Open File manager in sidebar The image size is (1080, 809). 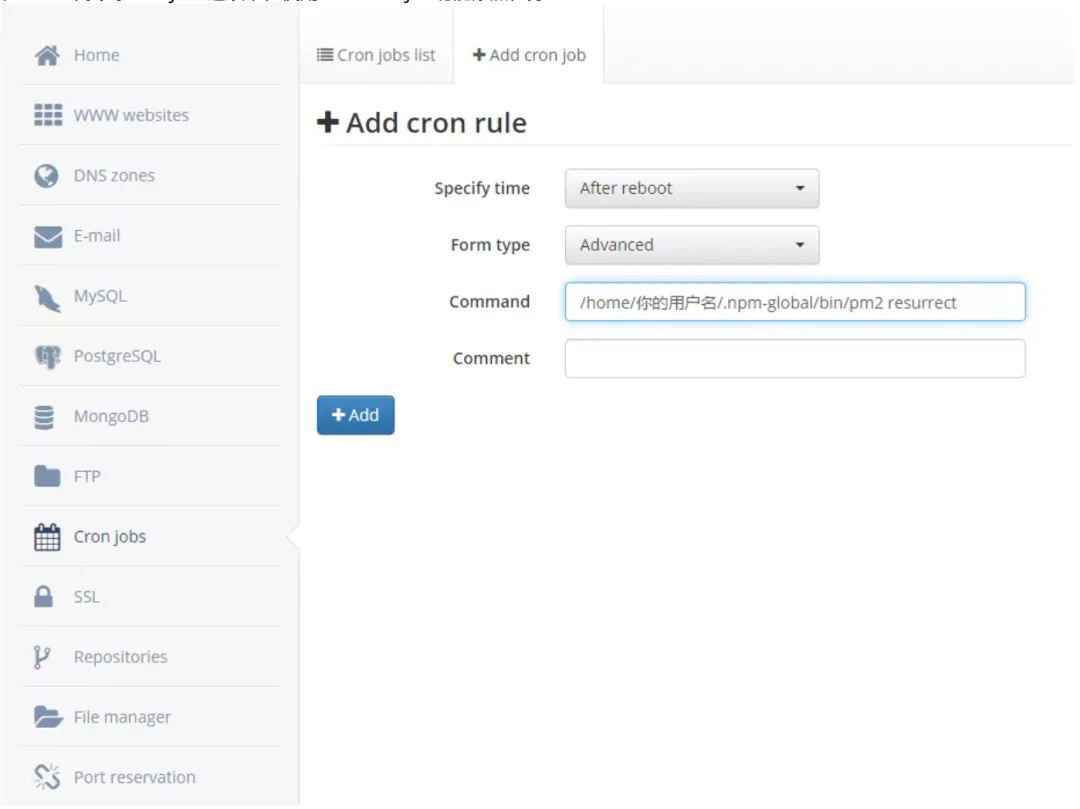[121, 717]
